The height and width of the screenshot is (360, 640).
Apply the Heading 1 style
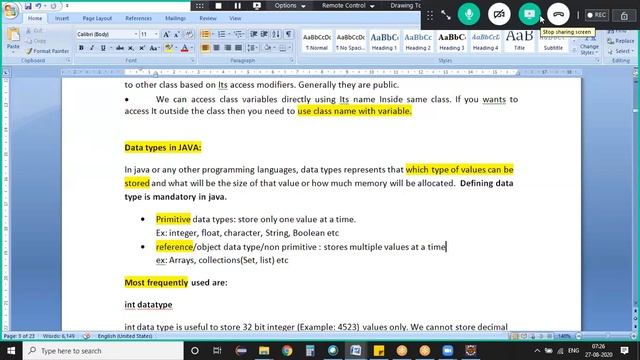384,41
